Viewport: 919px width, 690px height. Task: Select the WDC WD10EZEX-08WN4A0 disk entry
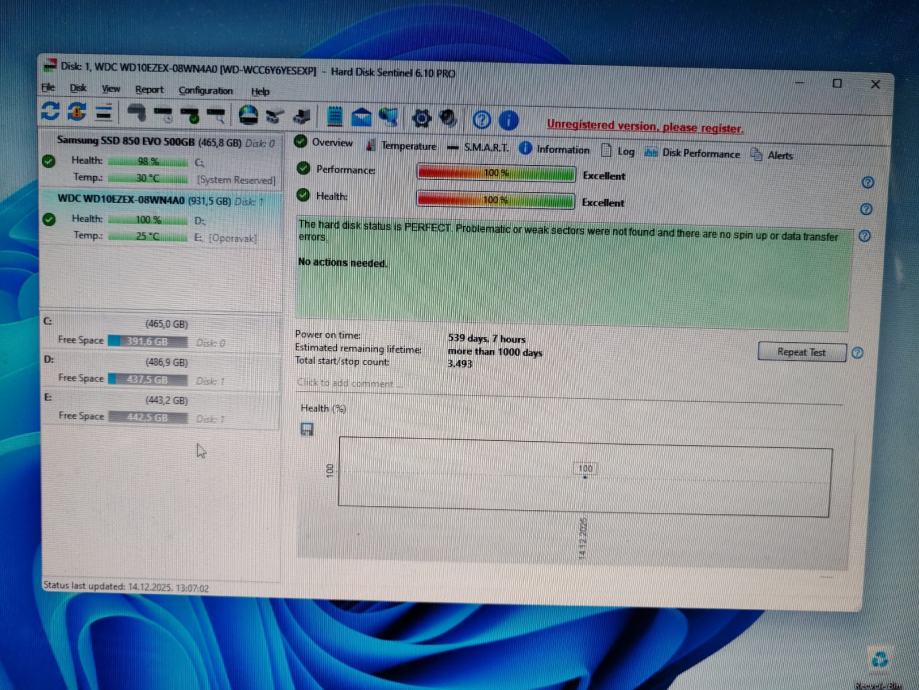tap(161, 218)
